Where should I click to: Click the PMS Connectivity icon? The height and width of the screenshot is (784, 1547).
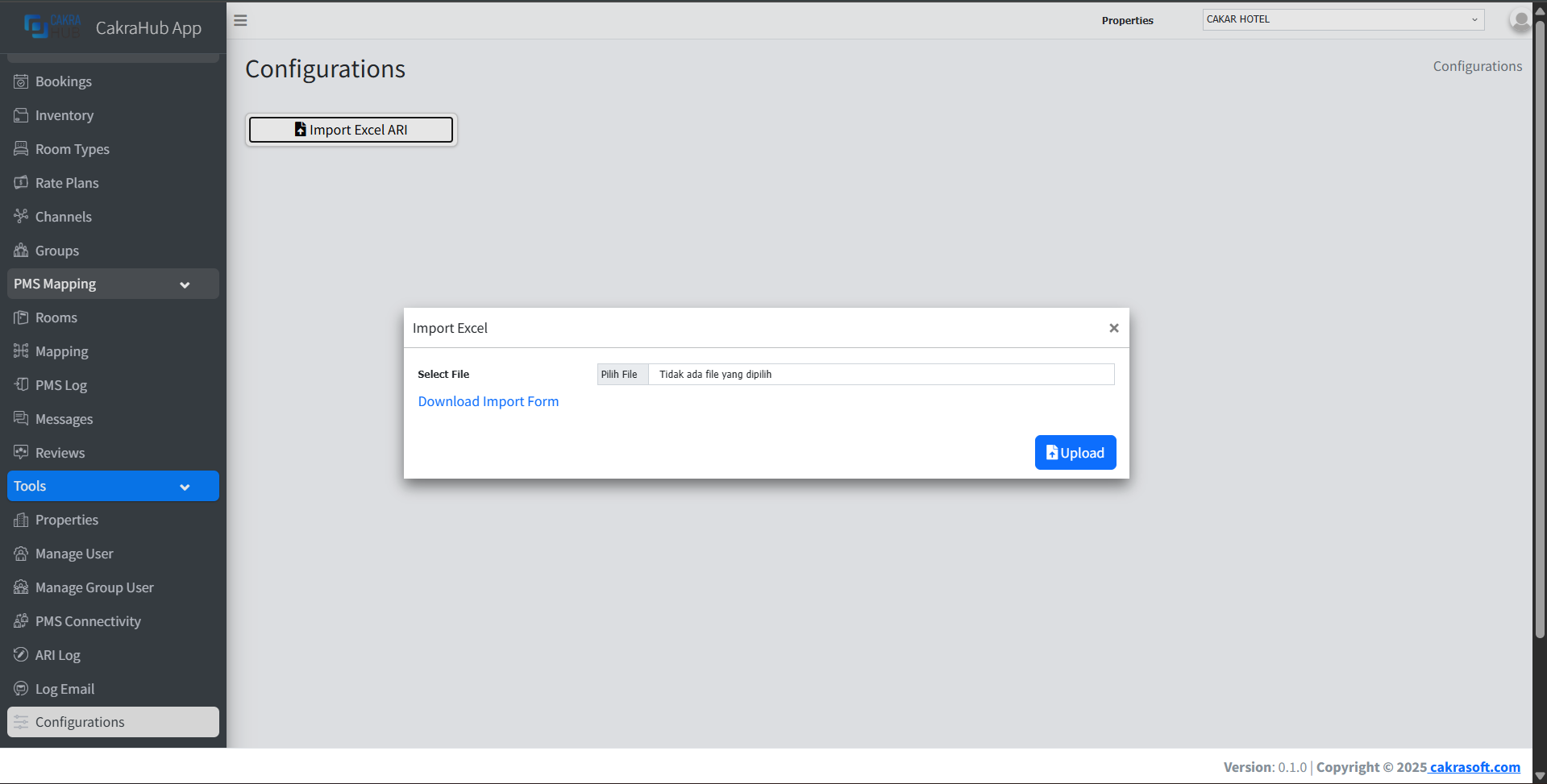21,620
